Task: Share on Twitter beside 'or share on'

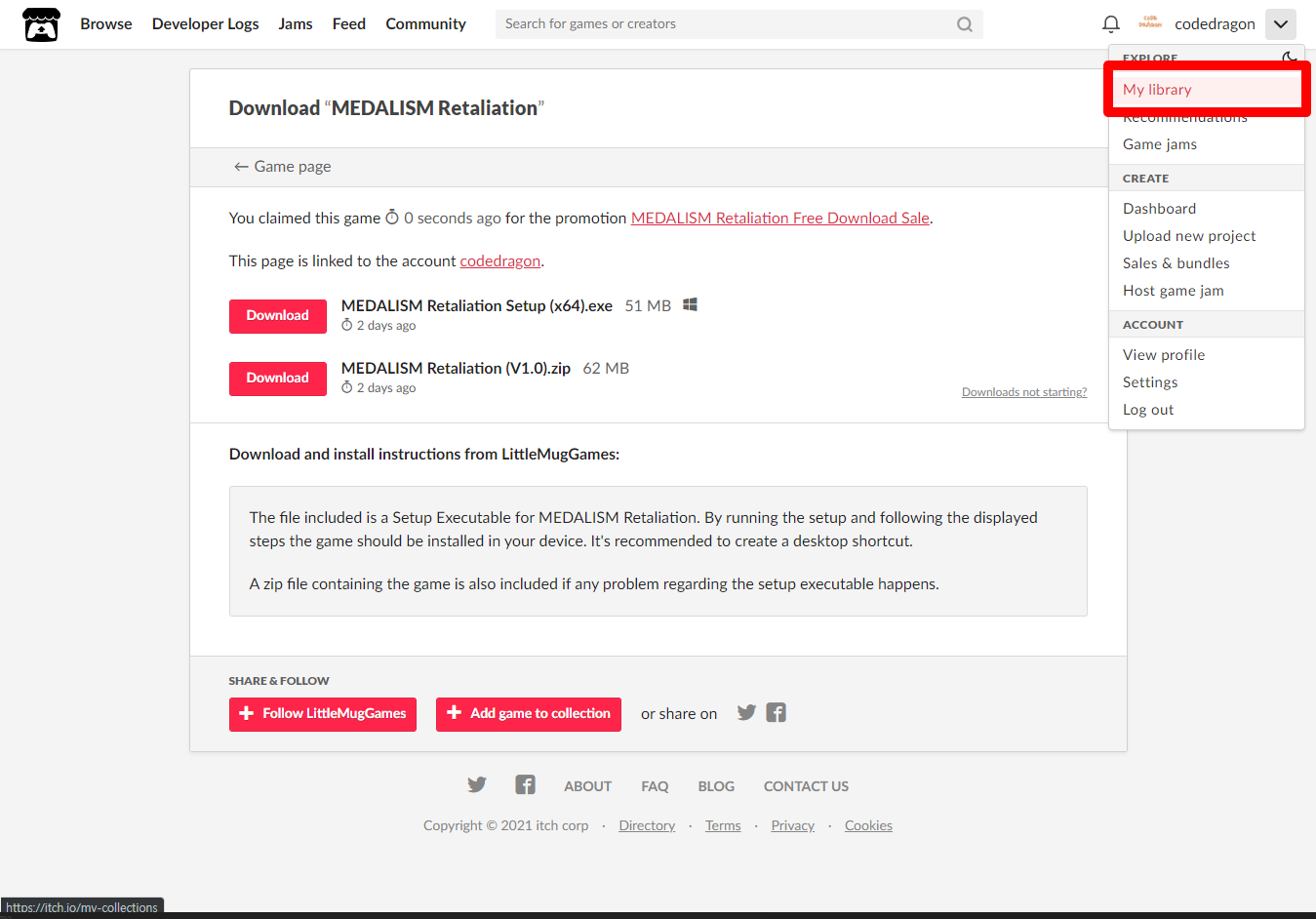Action: pos(746,712)
